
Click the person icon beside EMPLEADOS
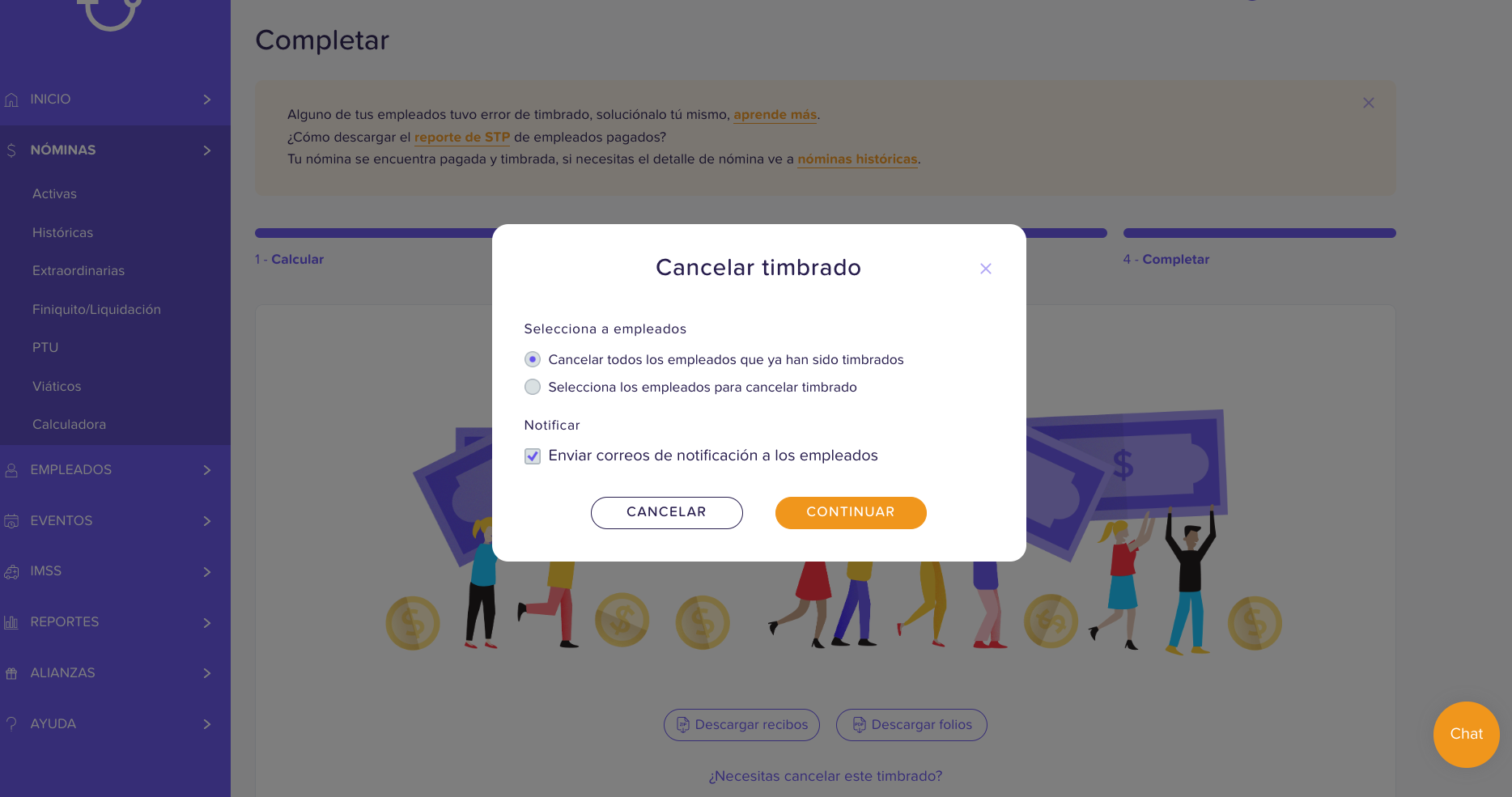[11, 470]
